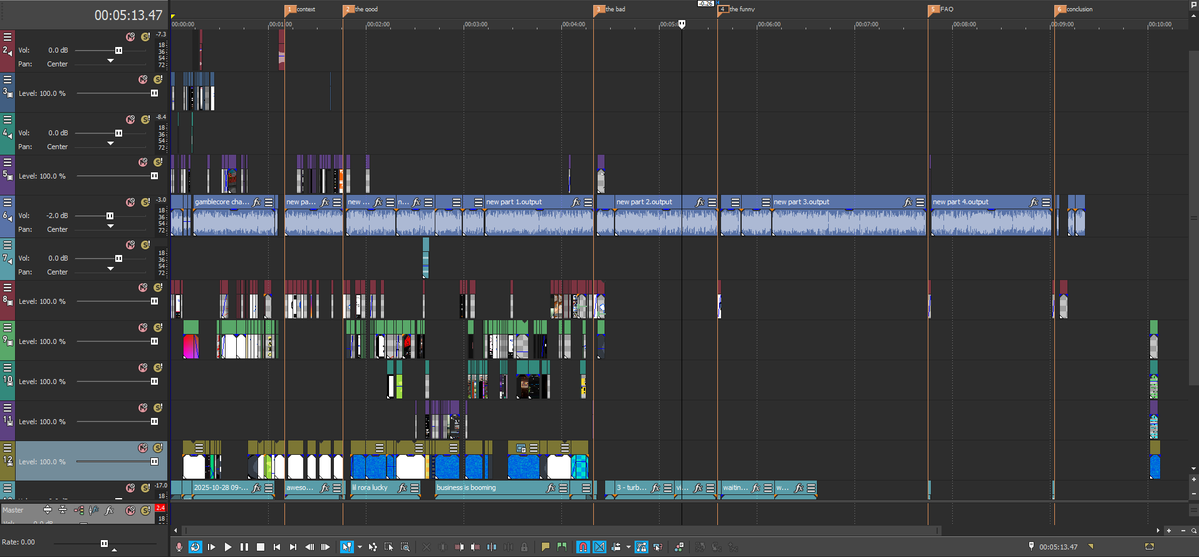This screenshot has width=1199, height=557.
Task: Go to project start button
Action: tap(277, 547)
